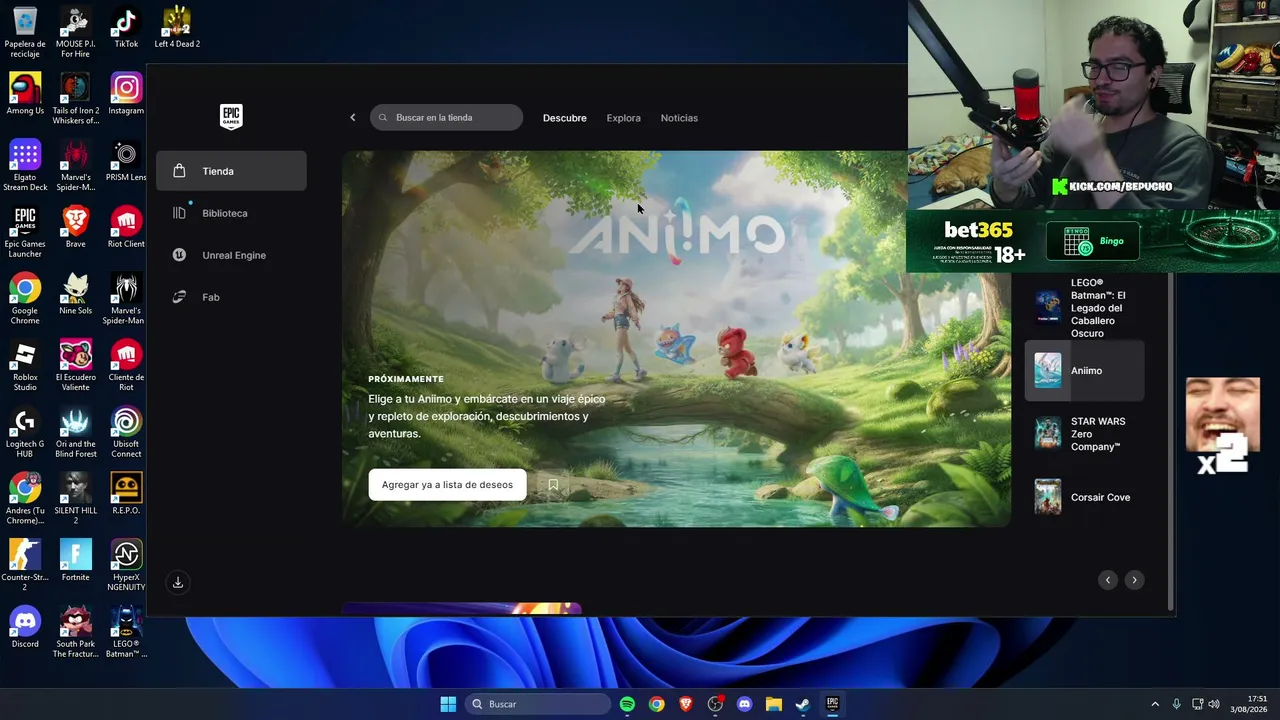The height and width of the screenshot is (720, 1280).
Task: Open the HyperX NGENUITY desktop icon
Action: coord(126,566)
